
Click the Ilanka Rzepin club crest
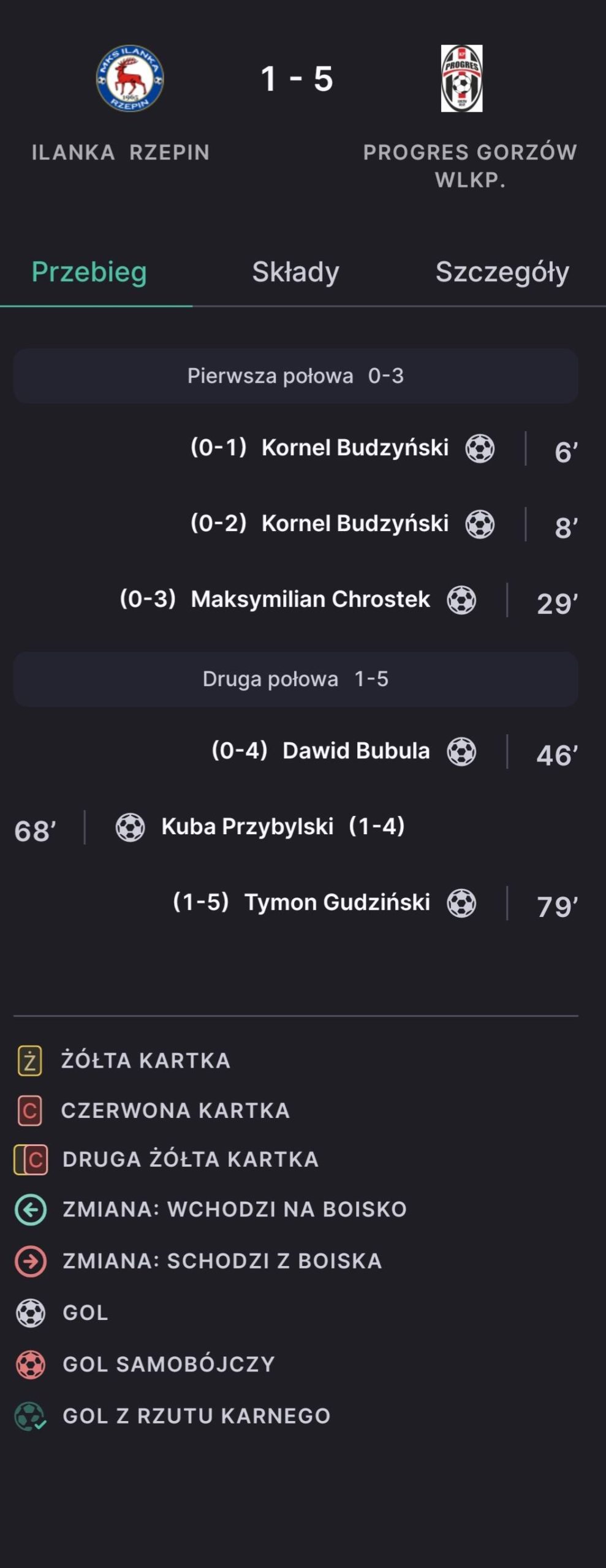click(x=130, y=78)
